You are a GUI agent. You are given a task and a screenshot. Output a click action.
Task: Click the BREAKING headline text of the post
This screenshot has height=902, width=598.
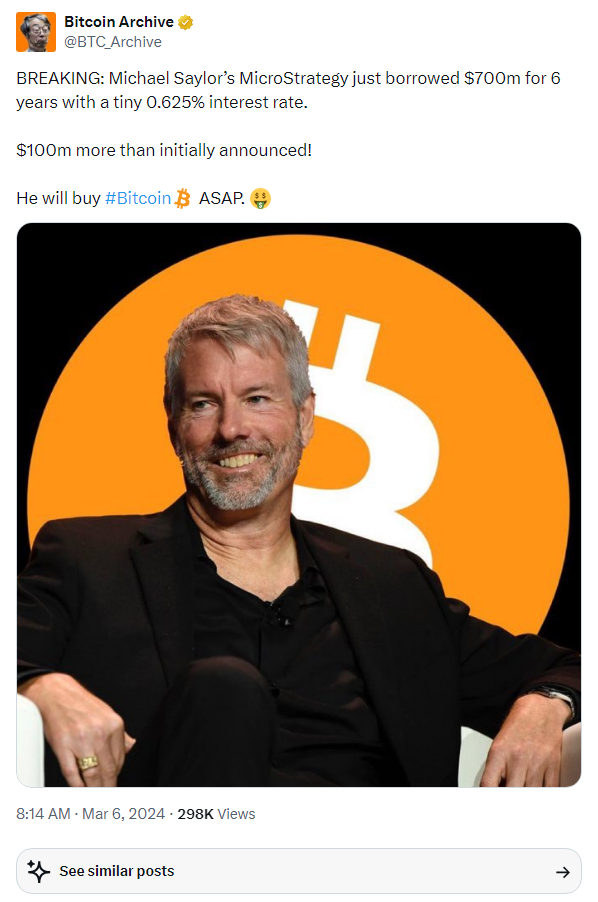click(x=288, y=90)
